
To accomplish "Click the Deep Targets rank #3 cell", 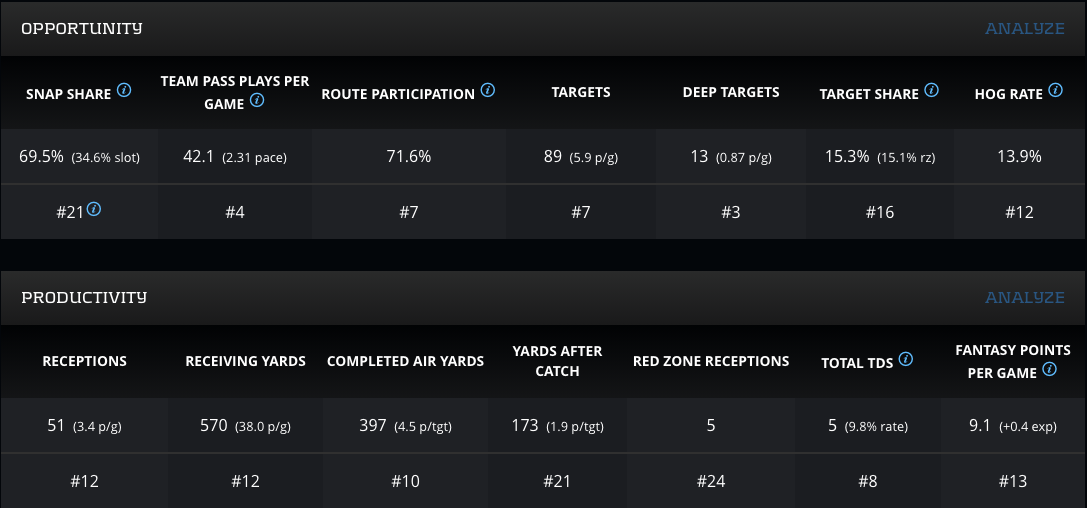I will (x=731, y=212).
